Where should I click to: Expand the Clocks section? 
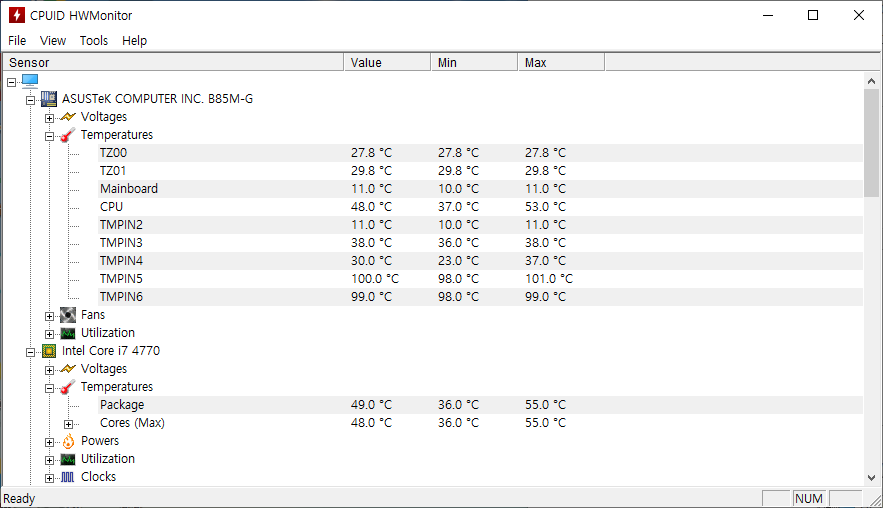pyautogui.click(x=50, y=478)
